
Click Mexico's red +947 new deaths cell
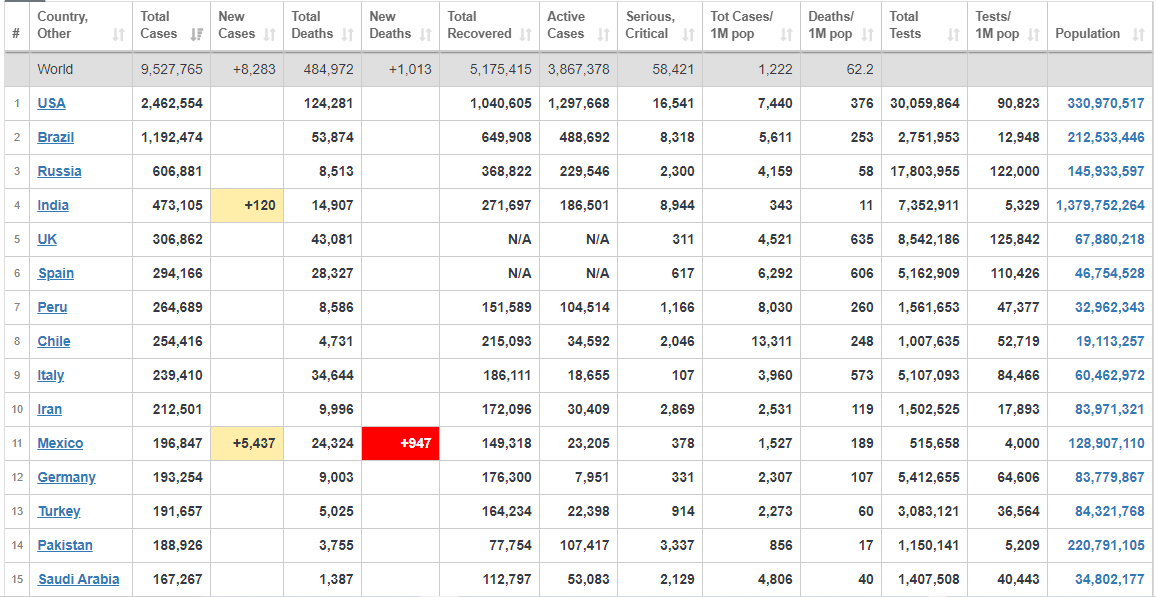pyautogui.click(x=400, y=443)
